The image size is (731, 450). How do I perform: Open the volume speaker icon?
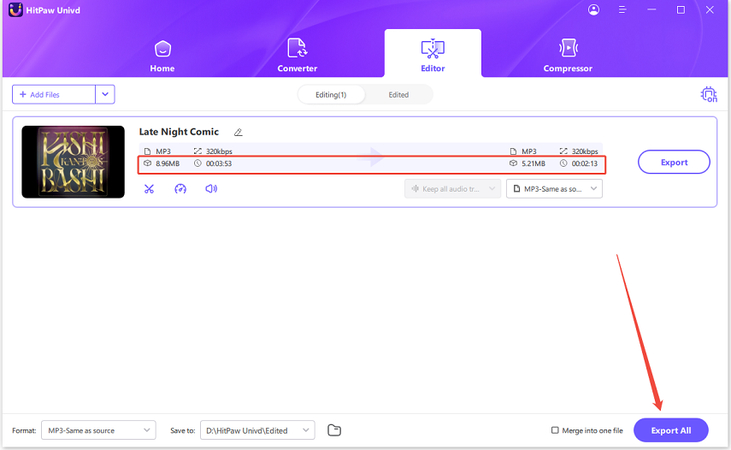[x=211, y=189]
